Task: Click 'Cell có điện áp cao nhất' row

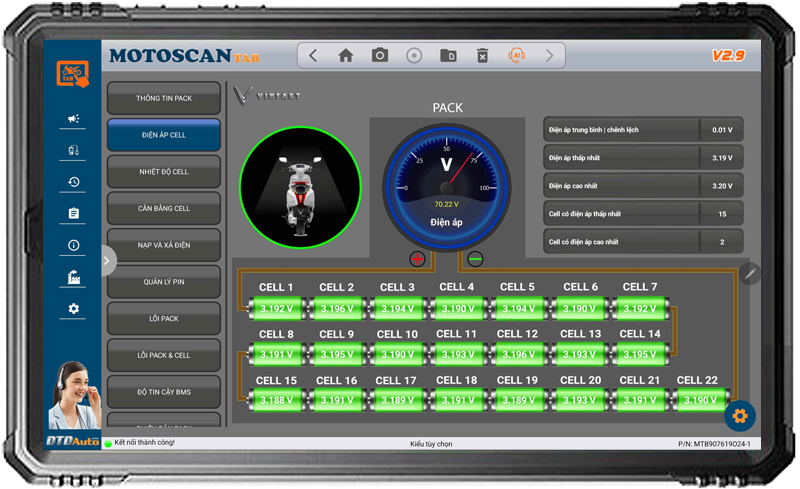Action: click(x=643, y=242)
